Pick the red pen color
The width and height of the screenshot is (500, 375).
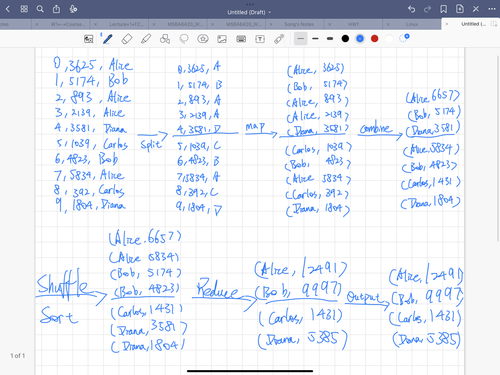coord(375,39)
